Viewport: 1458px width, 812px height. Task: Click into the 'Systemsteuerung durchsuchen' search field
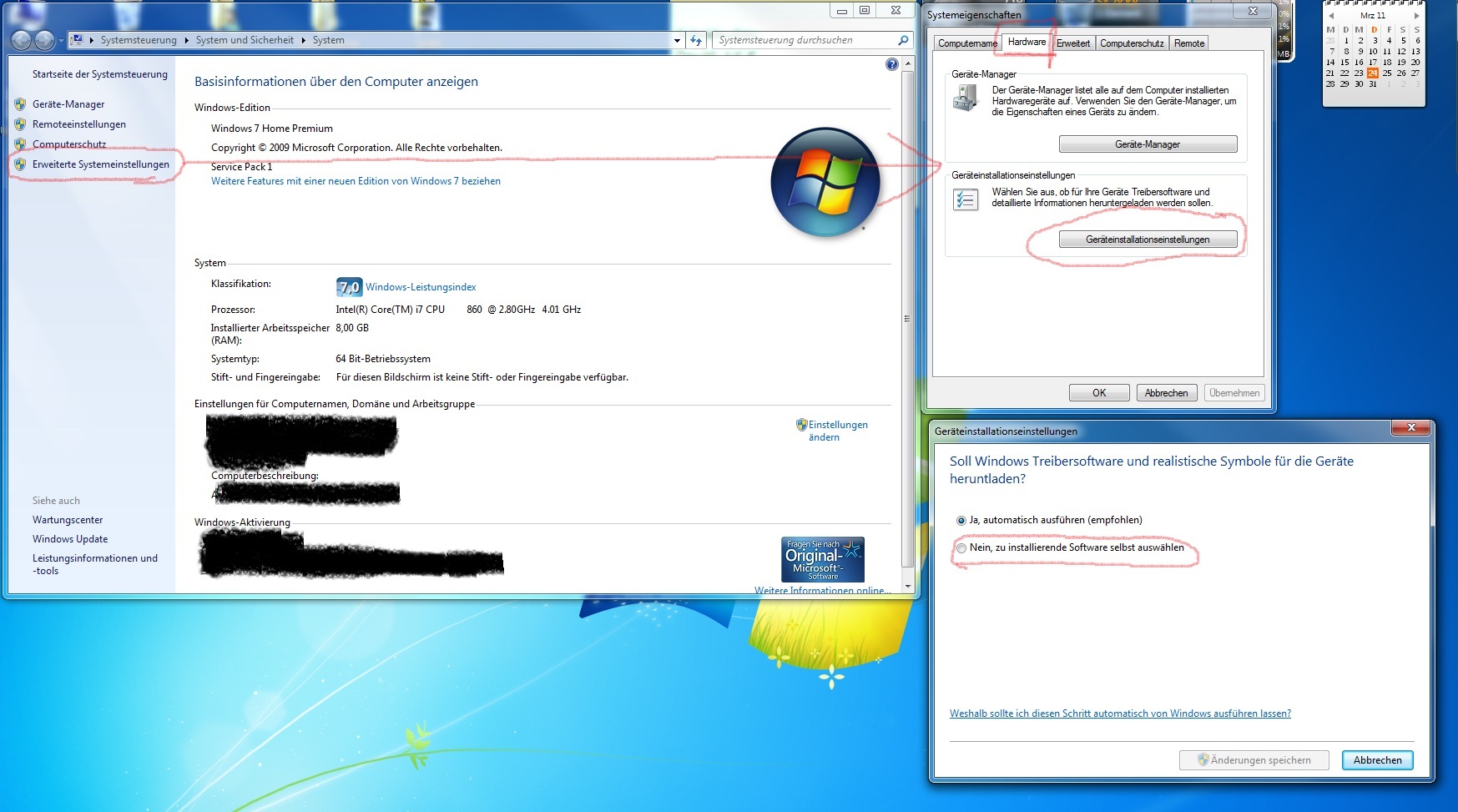click(x=801, y=40)
